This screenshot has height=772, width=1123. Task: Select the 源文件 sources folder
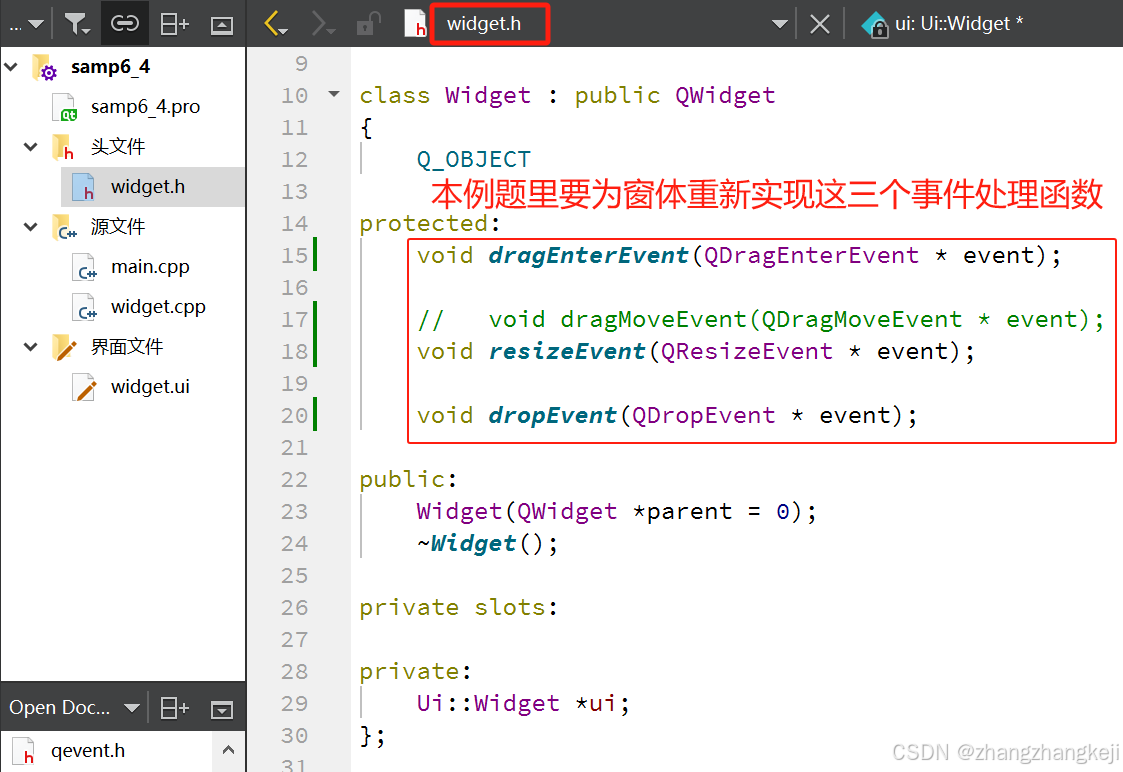tap(117, 227)
